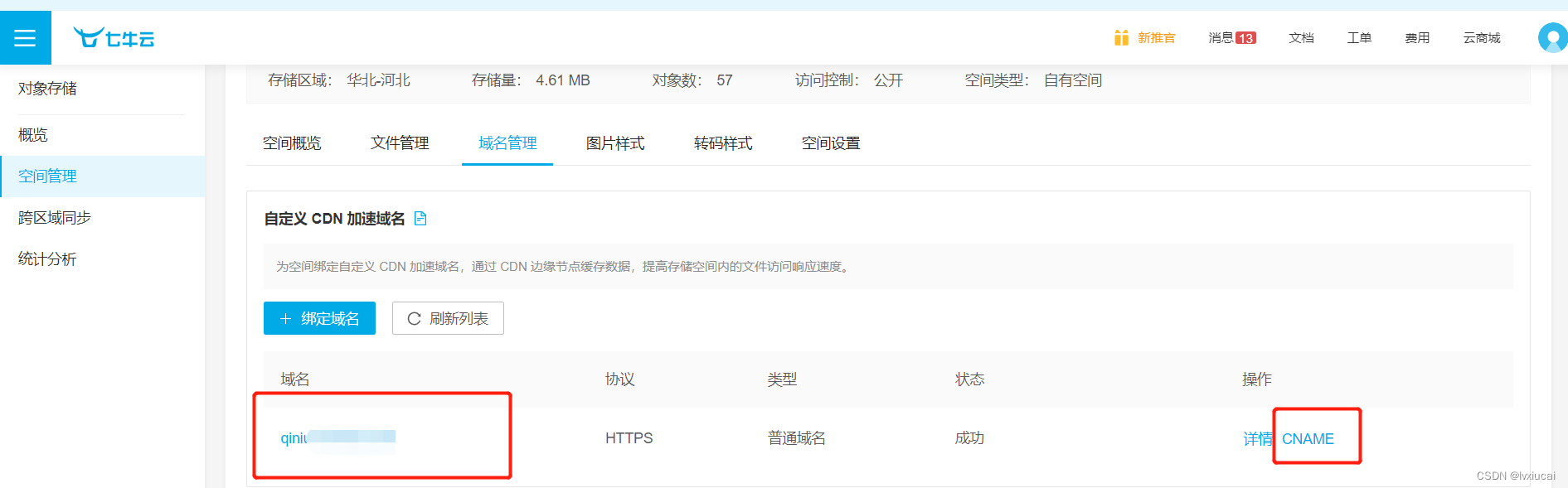Click the 类型 column header
The height and width of the screenshot is (488, 1568).
(782, 379)
